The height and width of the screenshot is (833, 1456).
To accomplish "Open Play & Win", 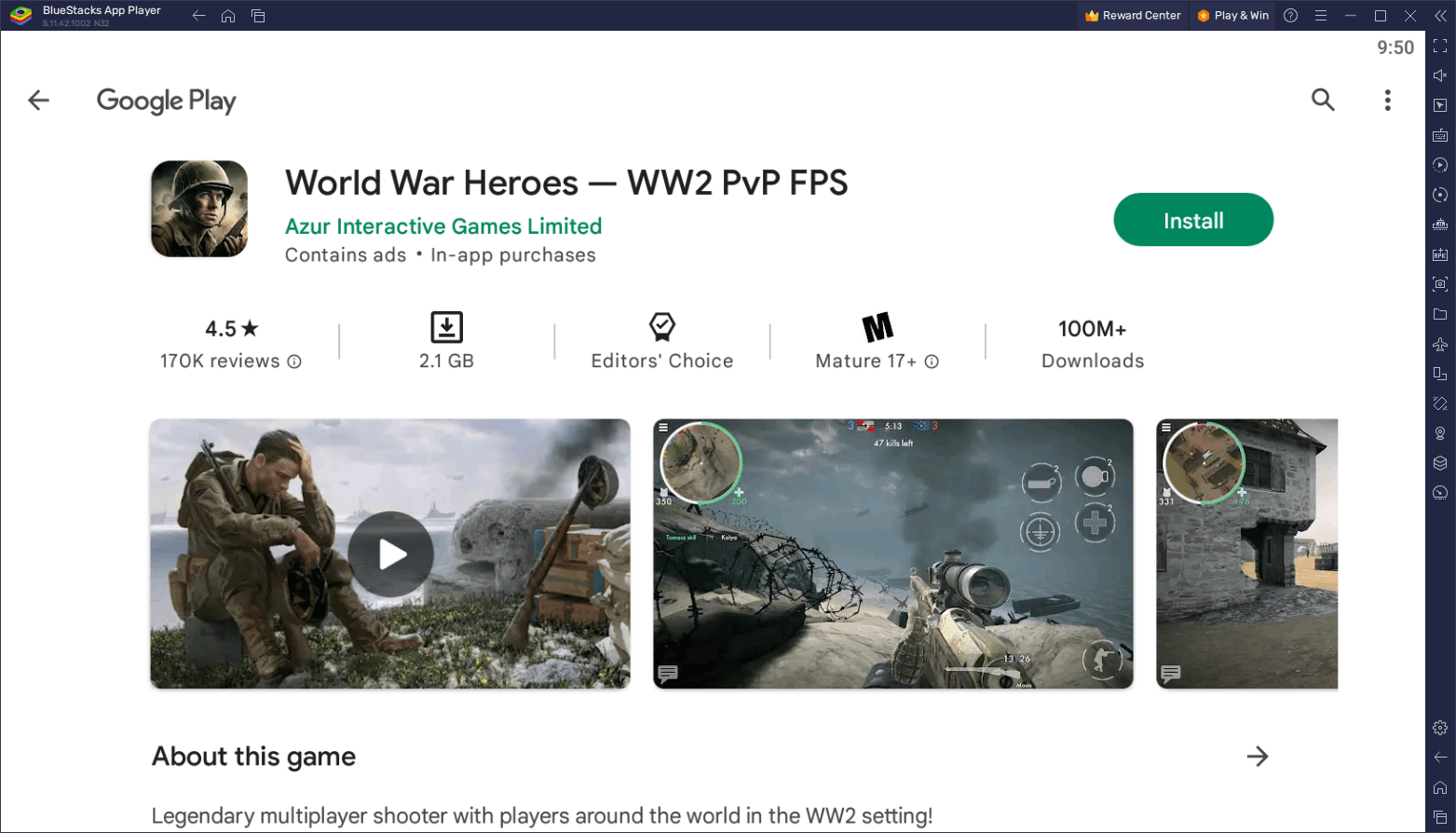I will click(1233, 16).
